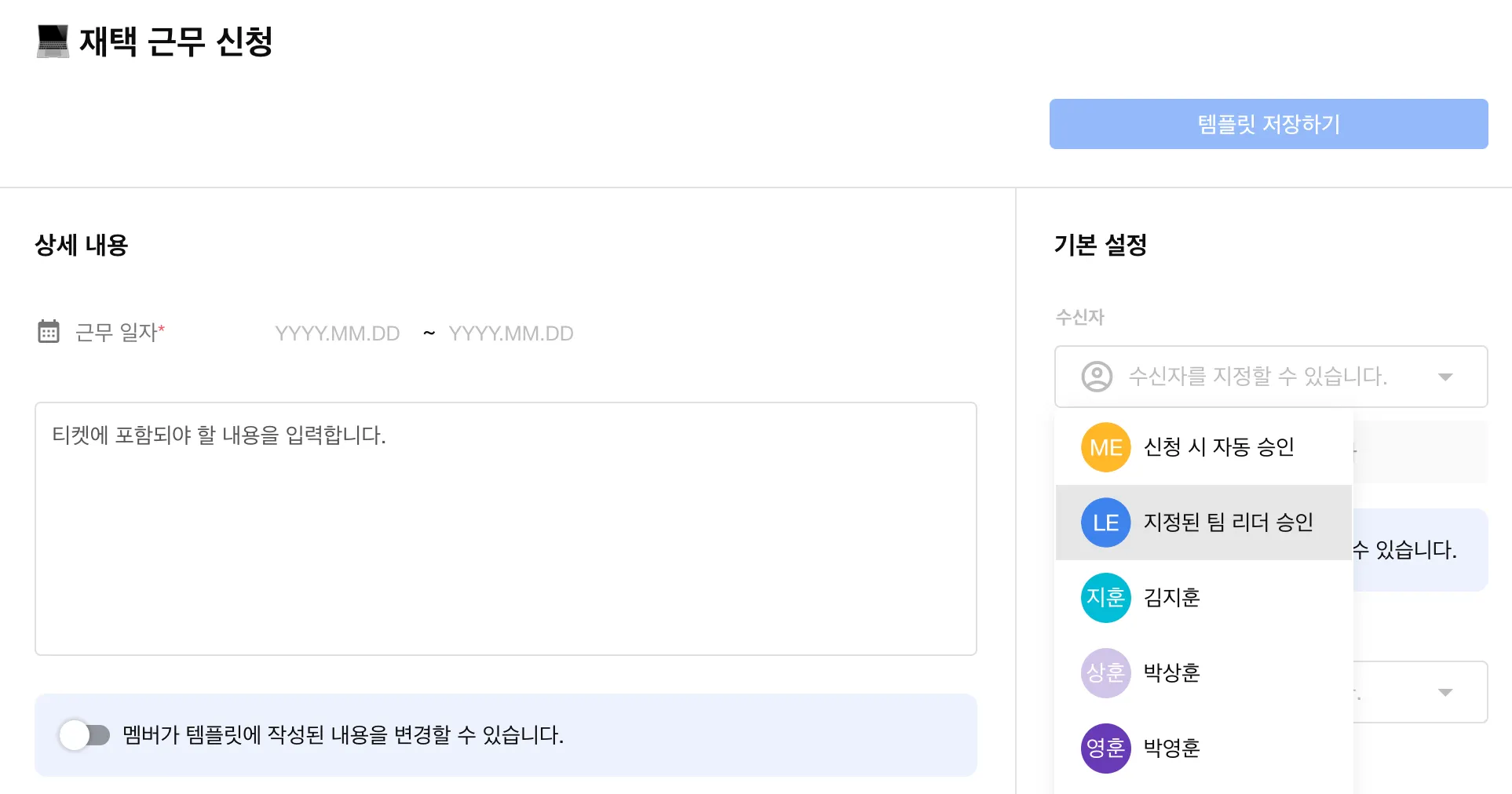Select 지정된 팀 리더 승인 option
The width and height of the screenshot is (1512, 794).
click(1228, 523)
